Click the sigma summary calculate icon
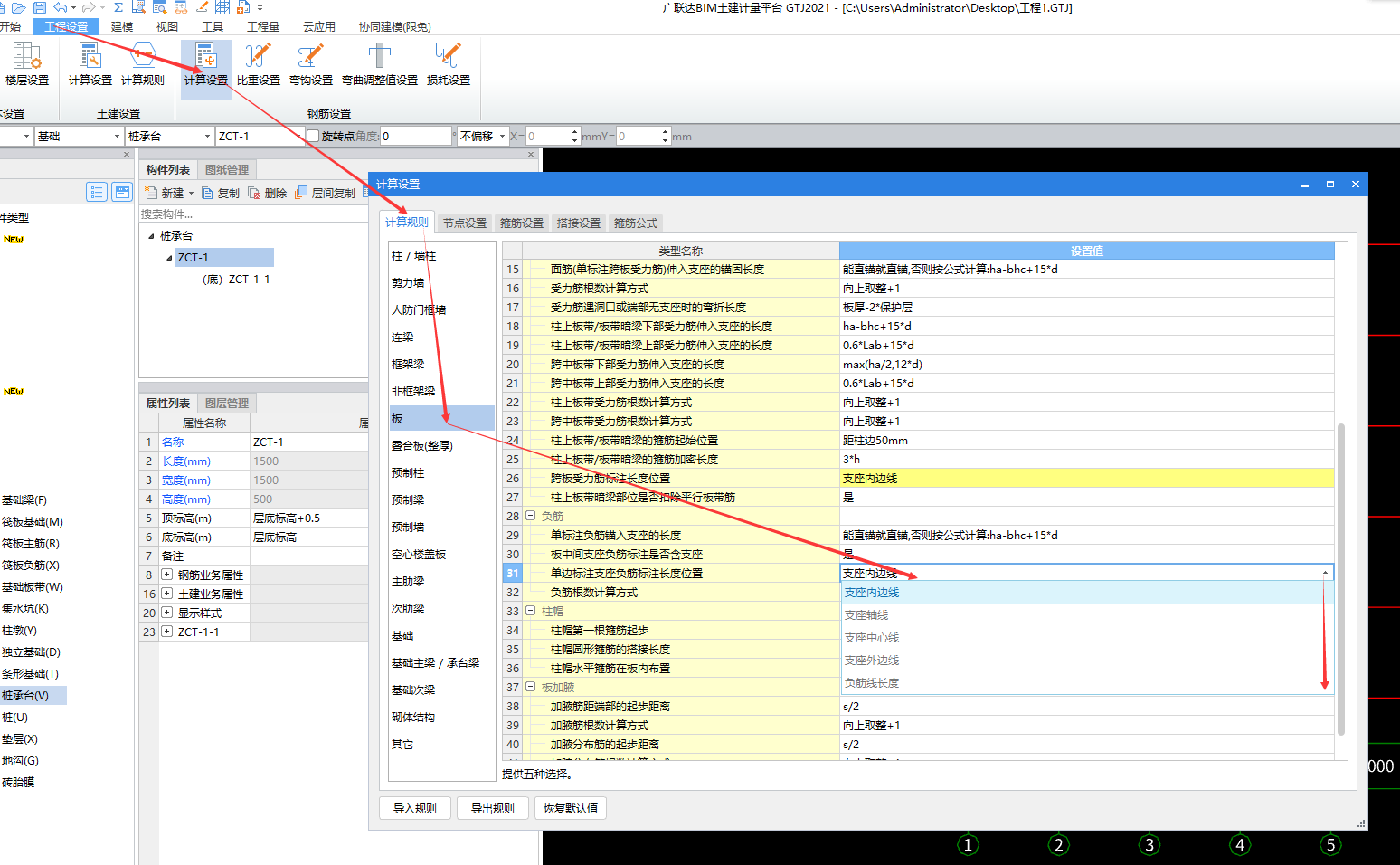Screen dimensions: 1400x865 (x=118, y=7)
